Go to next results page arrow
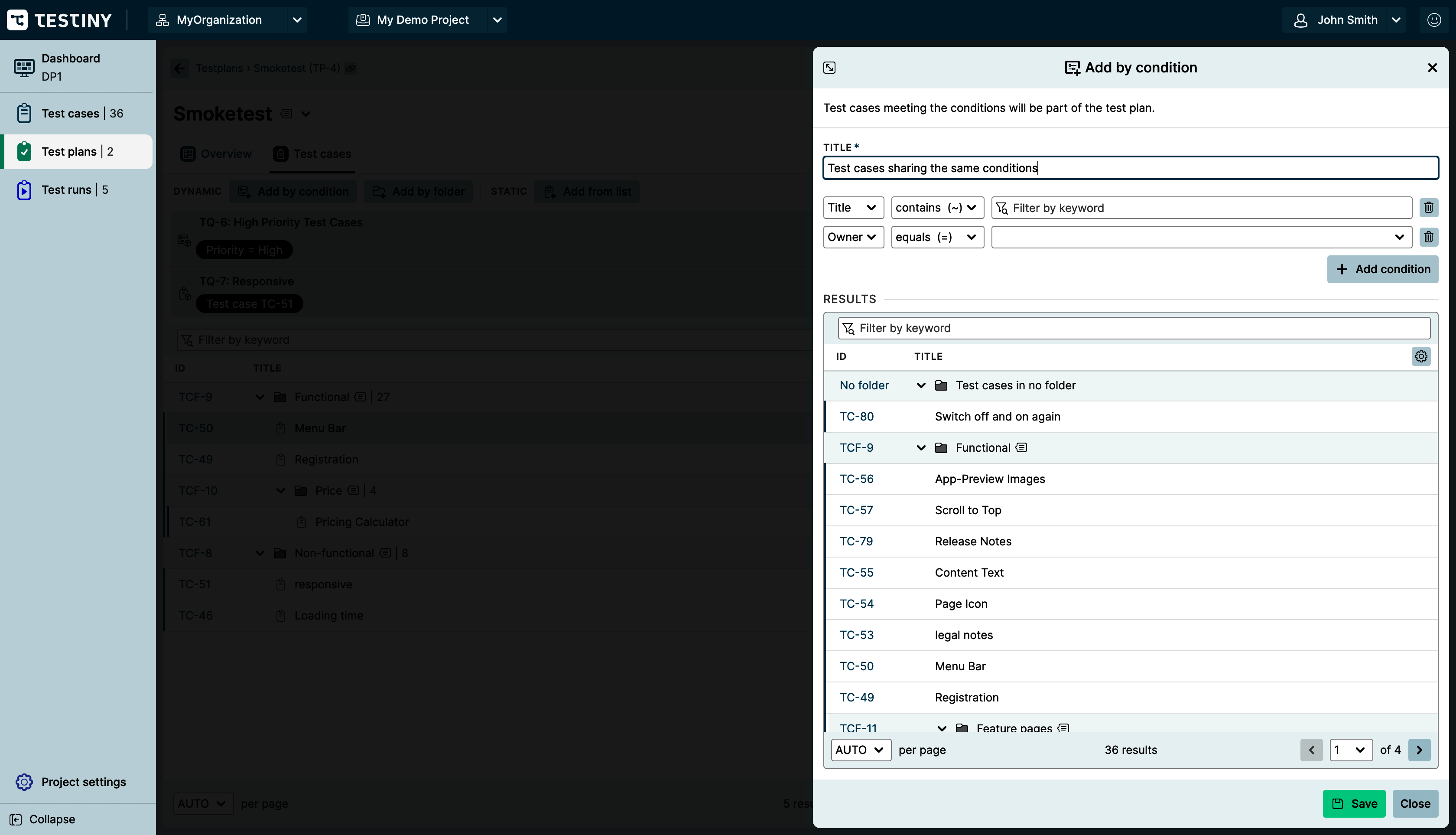1456x835 pixels. (x=1419, y=750)
